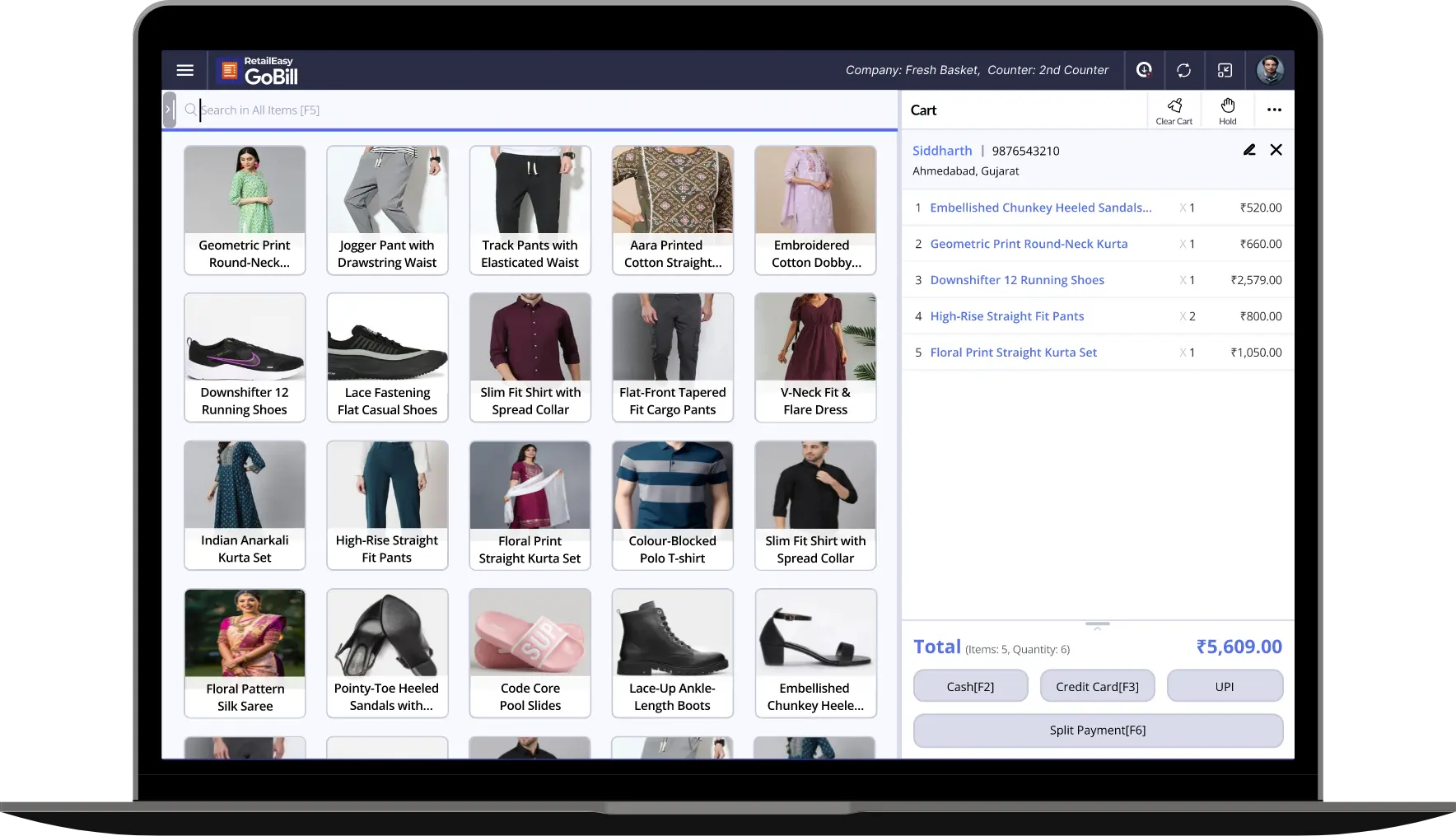Open the three-dot more options menu in Cart

(x=1275, y=110)
